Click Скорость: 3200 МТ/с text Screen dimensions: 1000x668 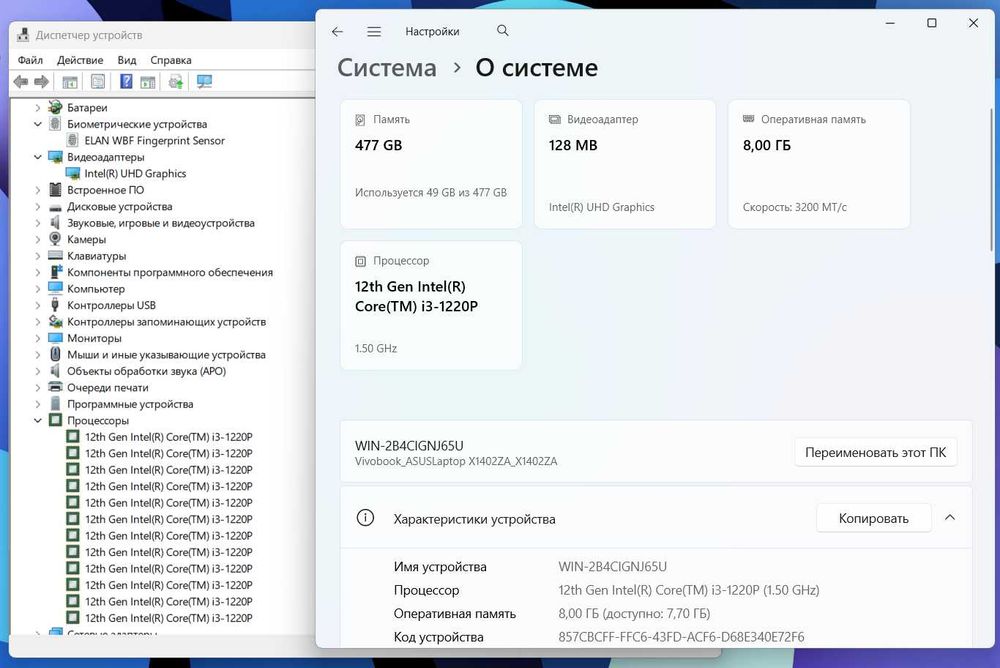click(795, 207)
